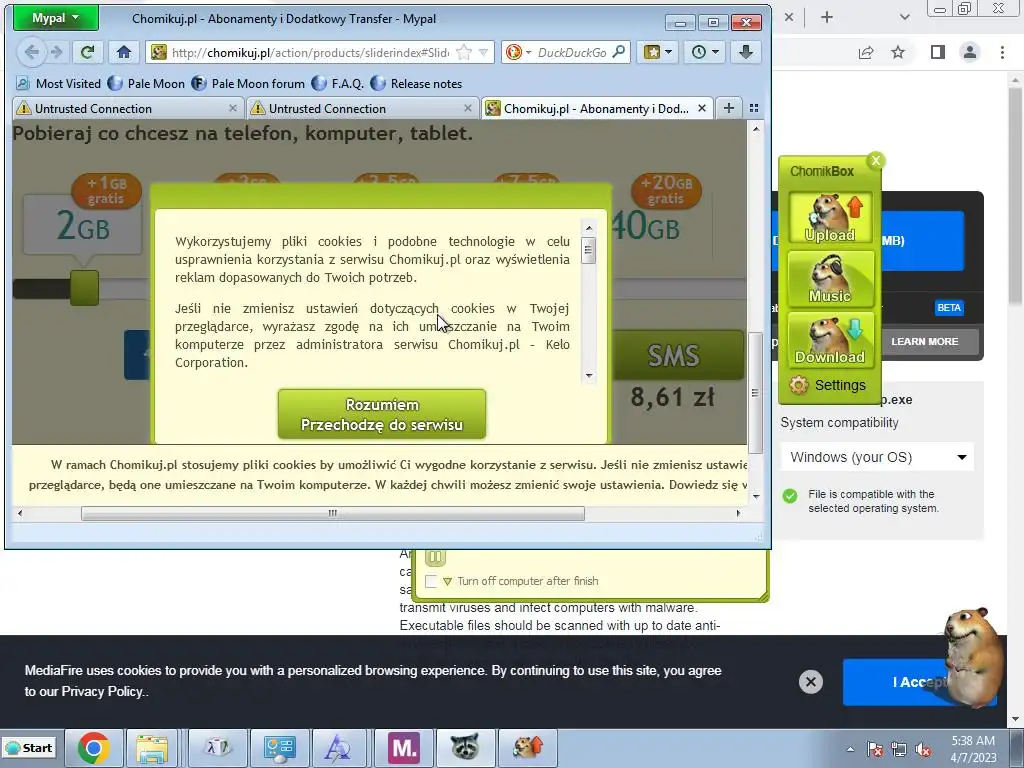Screen dimensions: 1024x768
Task: Open the Release notes bookmark
Action: coord(416,84)
